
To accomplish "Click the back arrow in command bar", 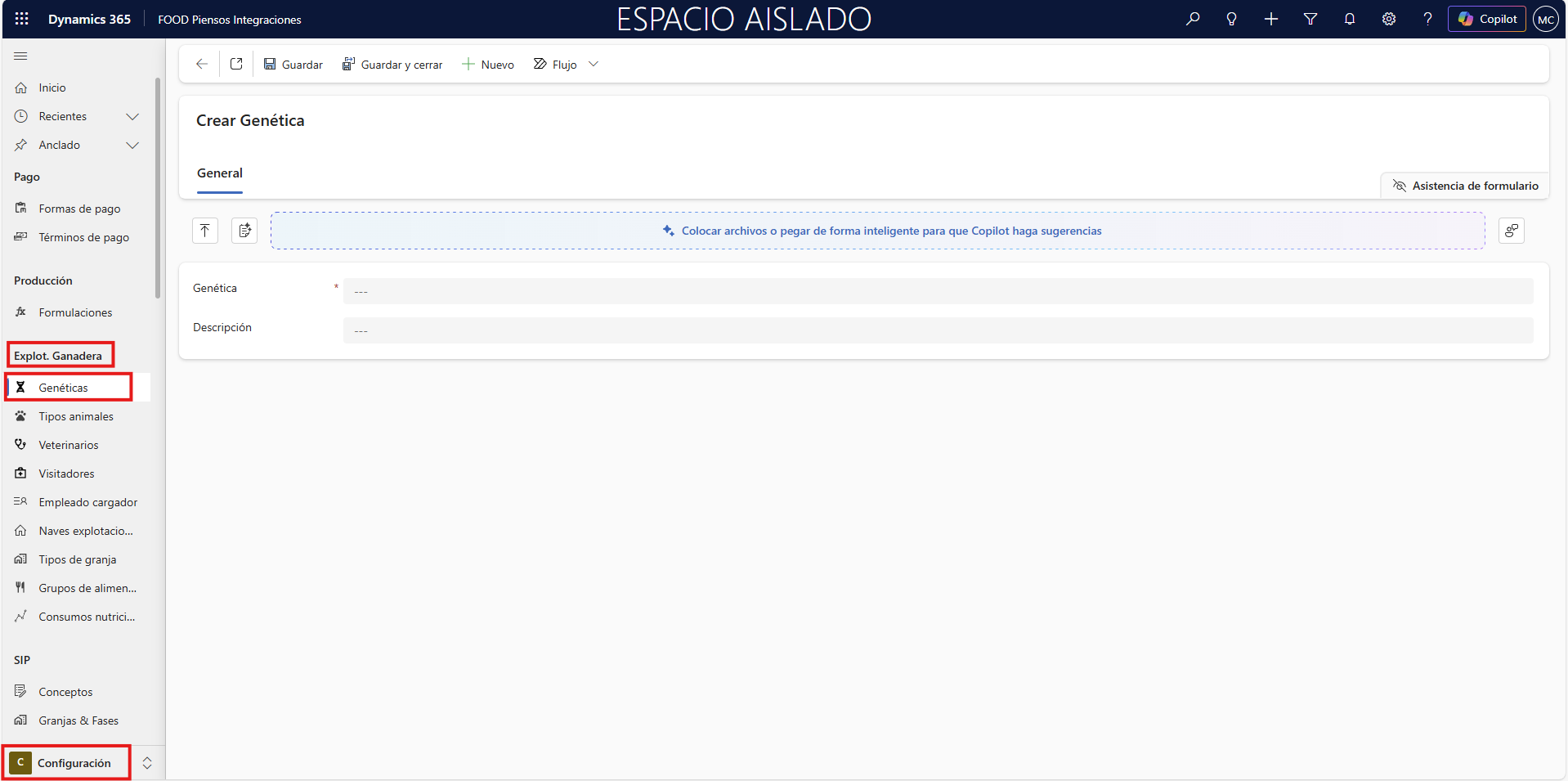I will click(202, 64).
